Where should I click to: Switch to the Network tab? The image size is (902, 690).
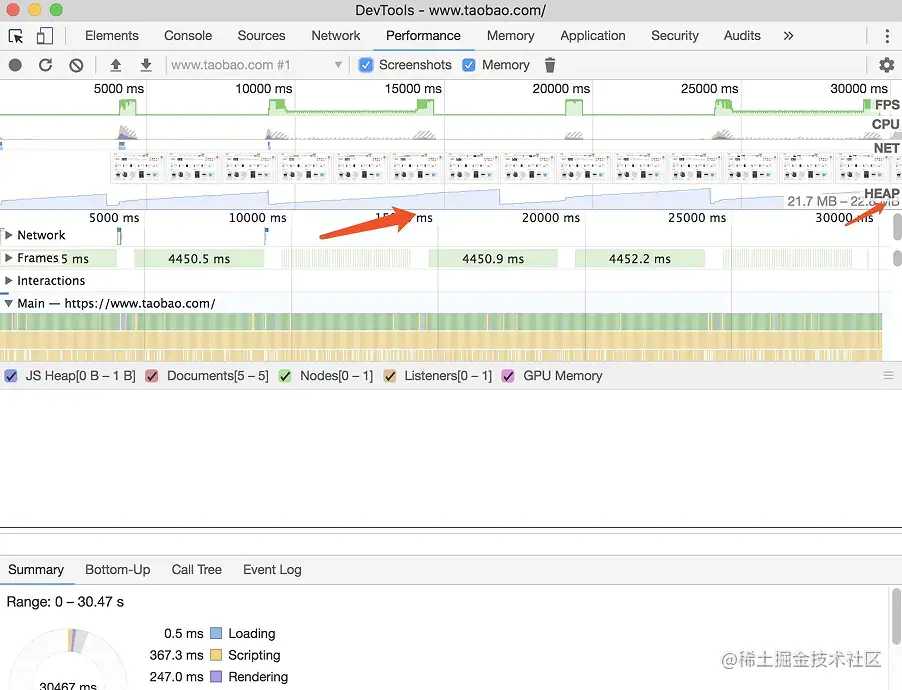pyautogui.click(x=336, y=36)
